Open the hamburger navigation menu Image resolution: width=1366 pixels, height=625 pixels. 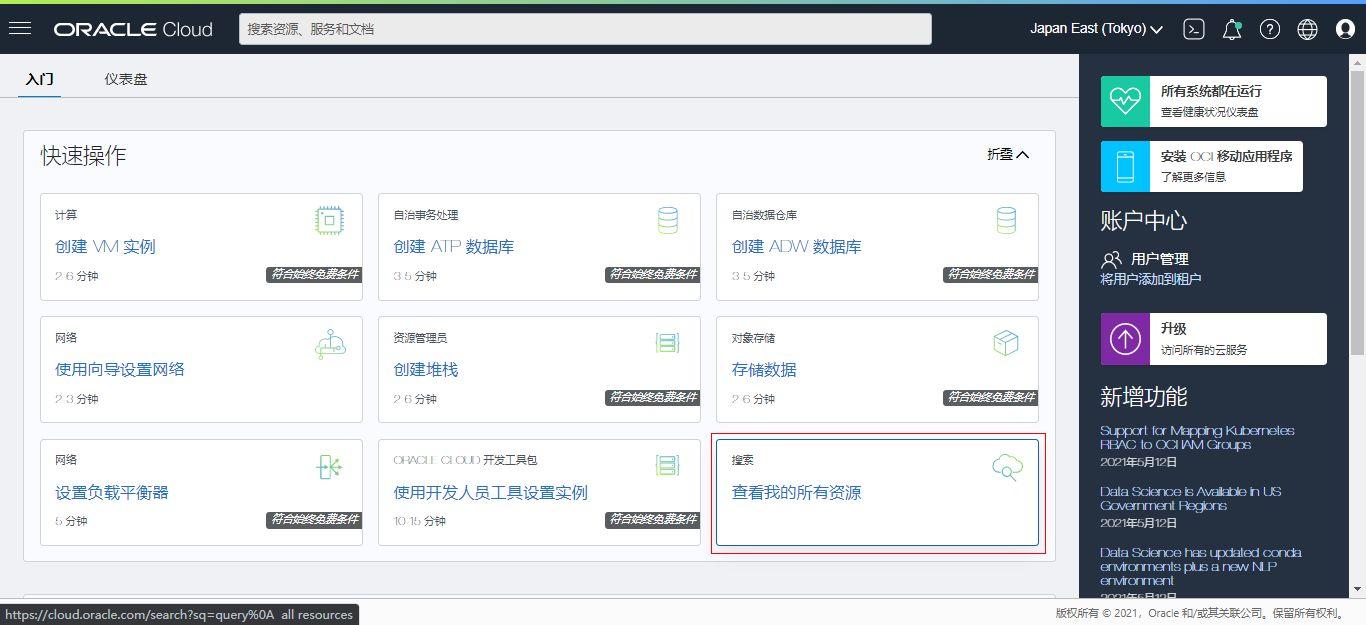(20, 29)
